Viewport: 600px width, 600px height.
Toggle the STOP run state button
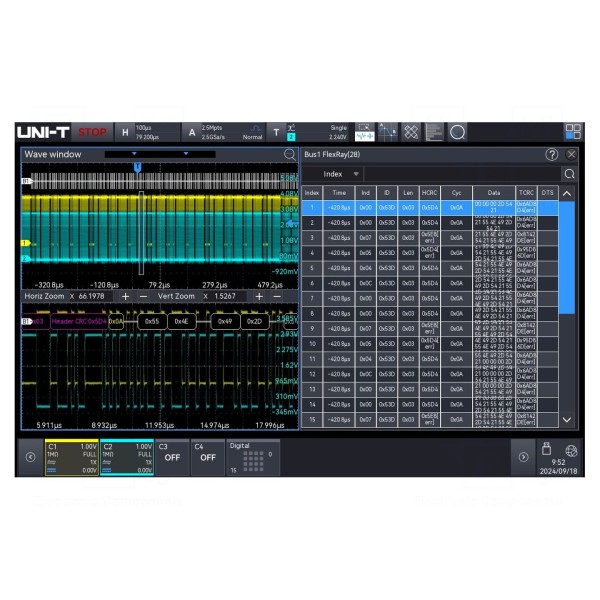pos(92,132)
